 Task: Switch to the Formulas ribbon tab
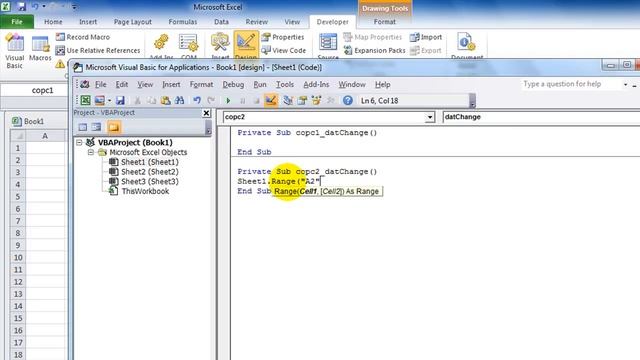(182, 22)
